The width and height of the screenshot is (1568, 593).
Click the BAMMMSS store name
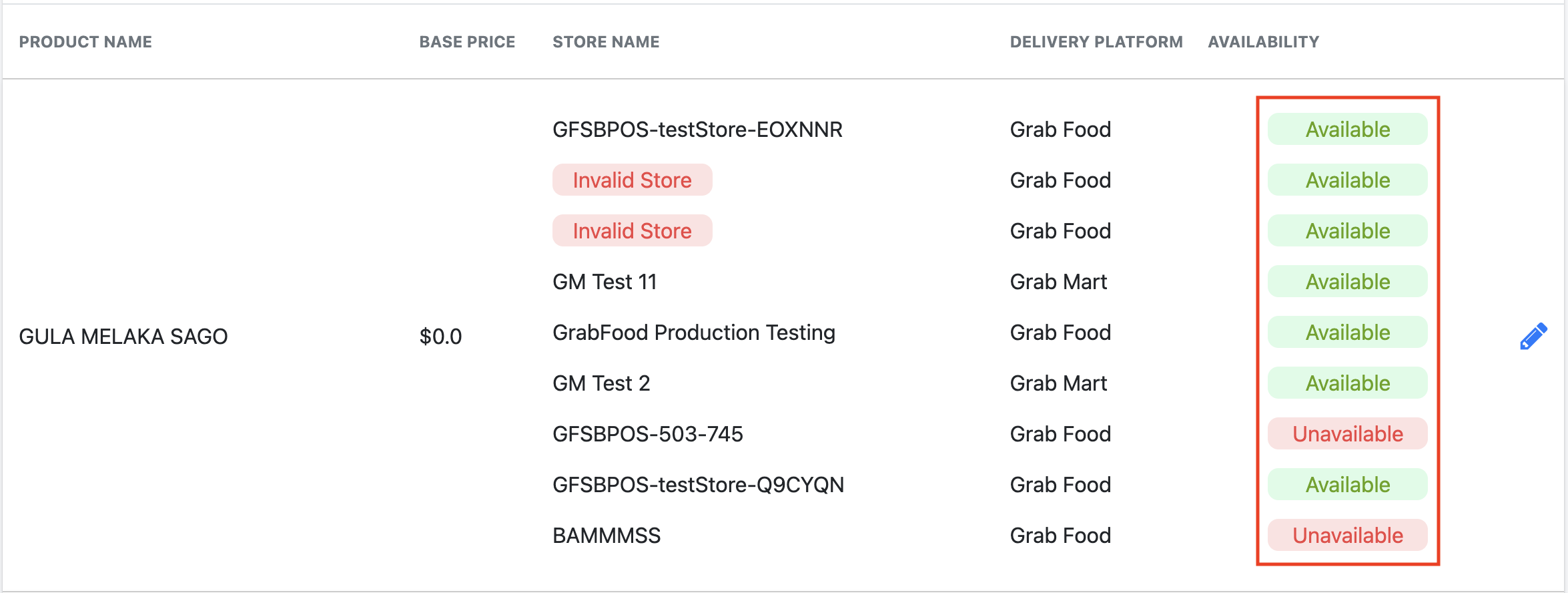click(x=606, y=536)
